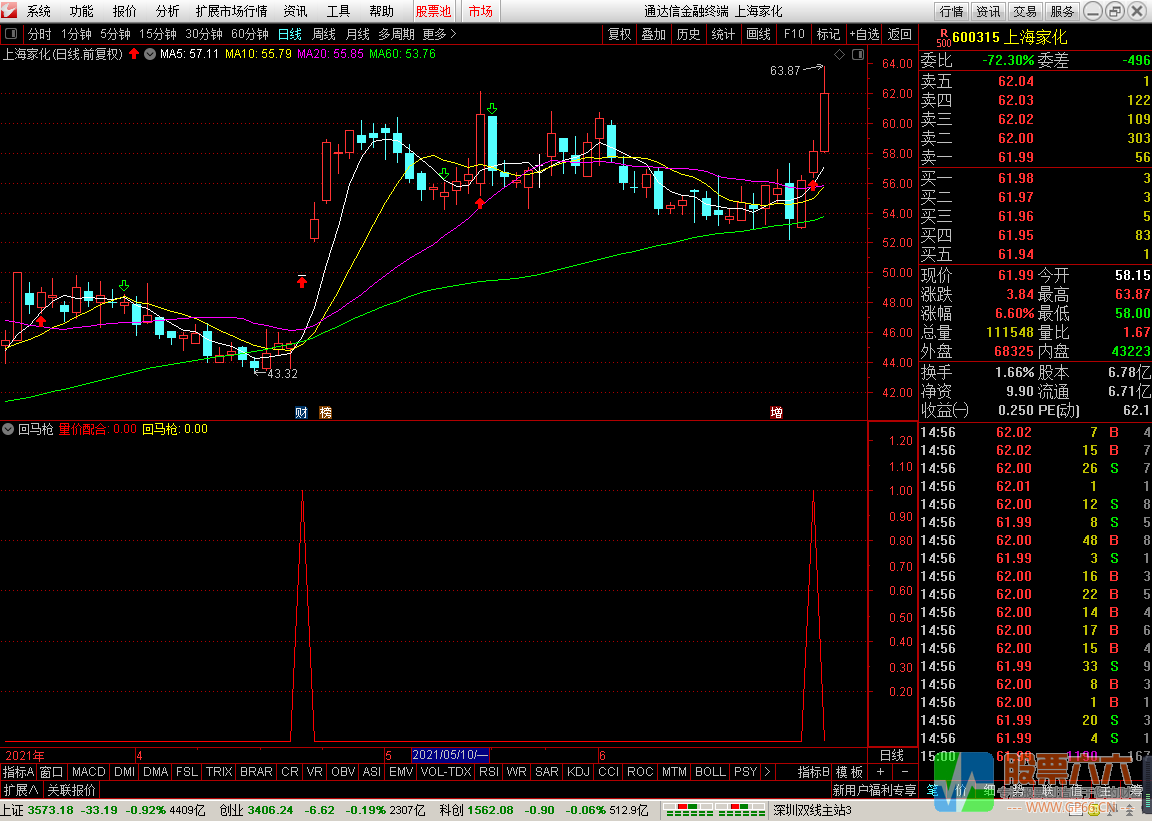
Task: Switch to the KDJ indicator tab
Action: (578, 772)
